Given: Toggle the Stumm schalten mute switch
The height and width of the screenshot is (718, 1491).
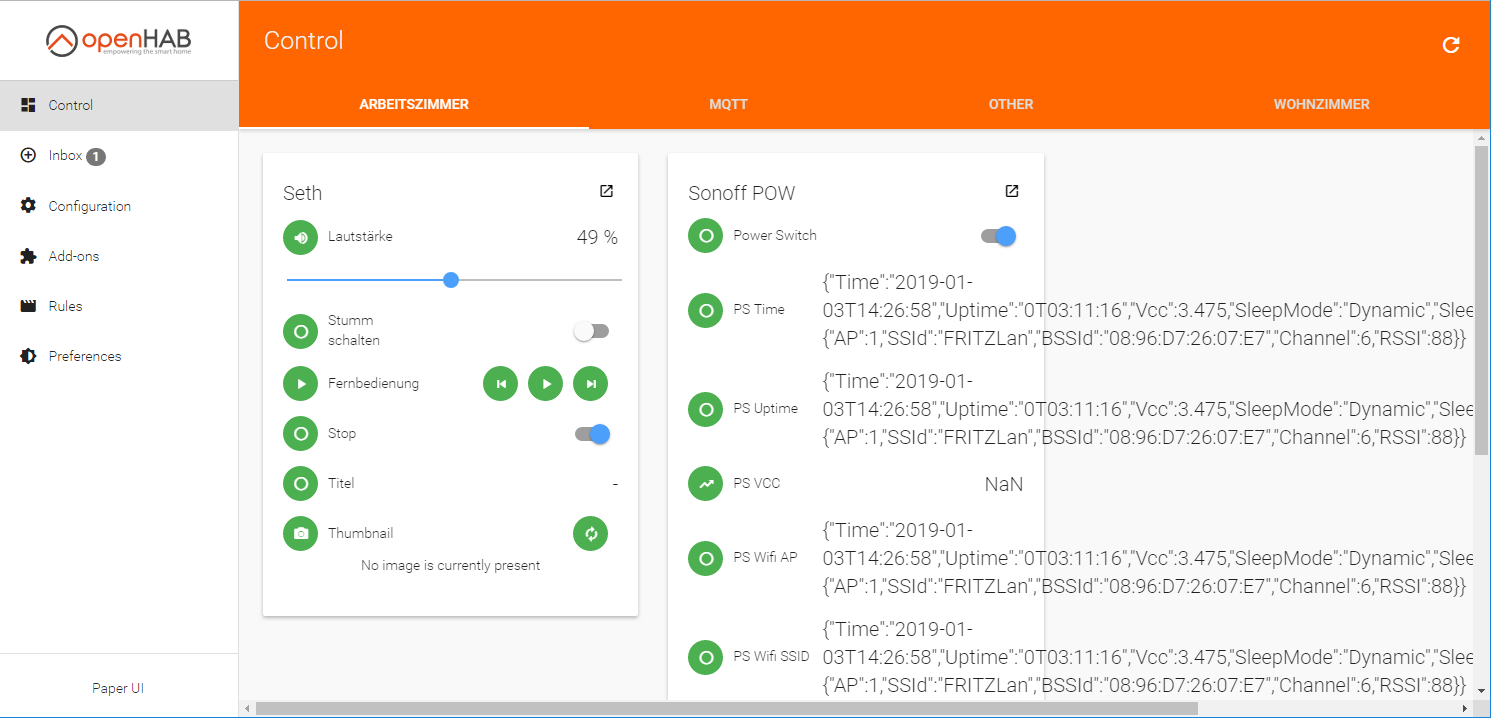Looking at the screenshot, I should (x=591, y=331).
